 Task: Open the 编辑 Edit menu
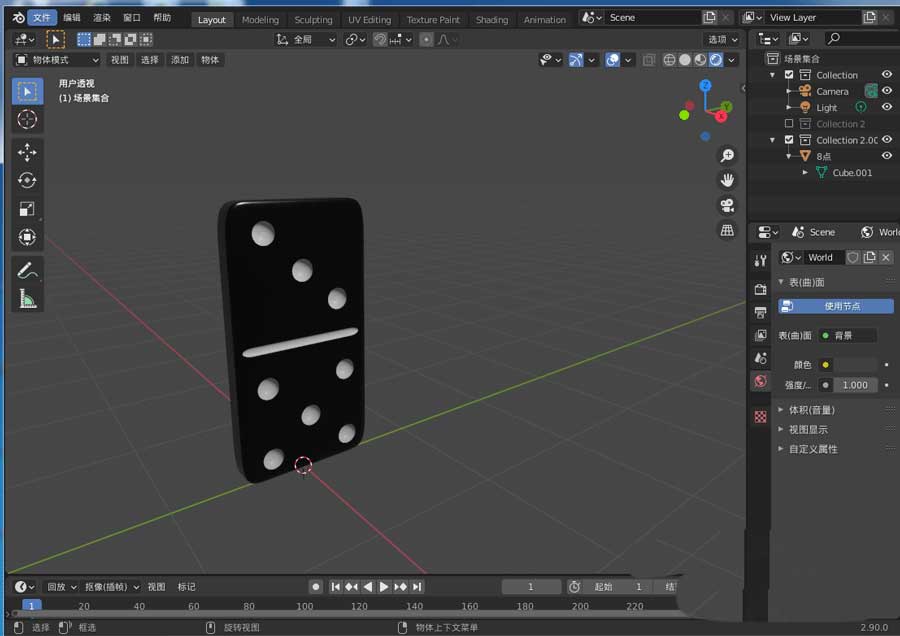click(72, 18)
